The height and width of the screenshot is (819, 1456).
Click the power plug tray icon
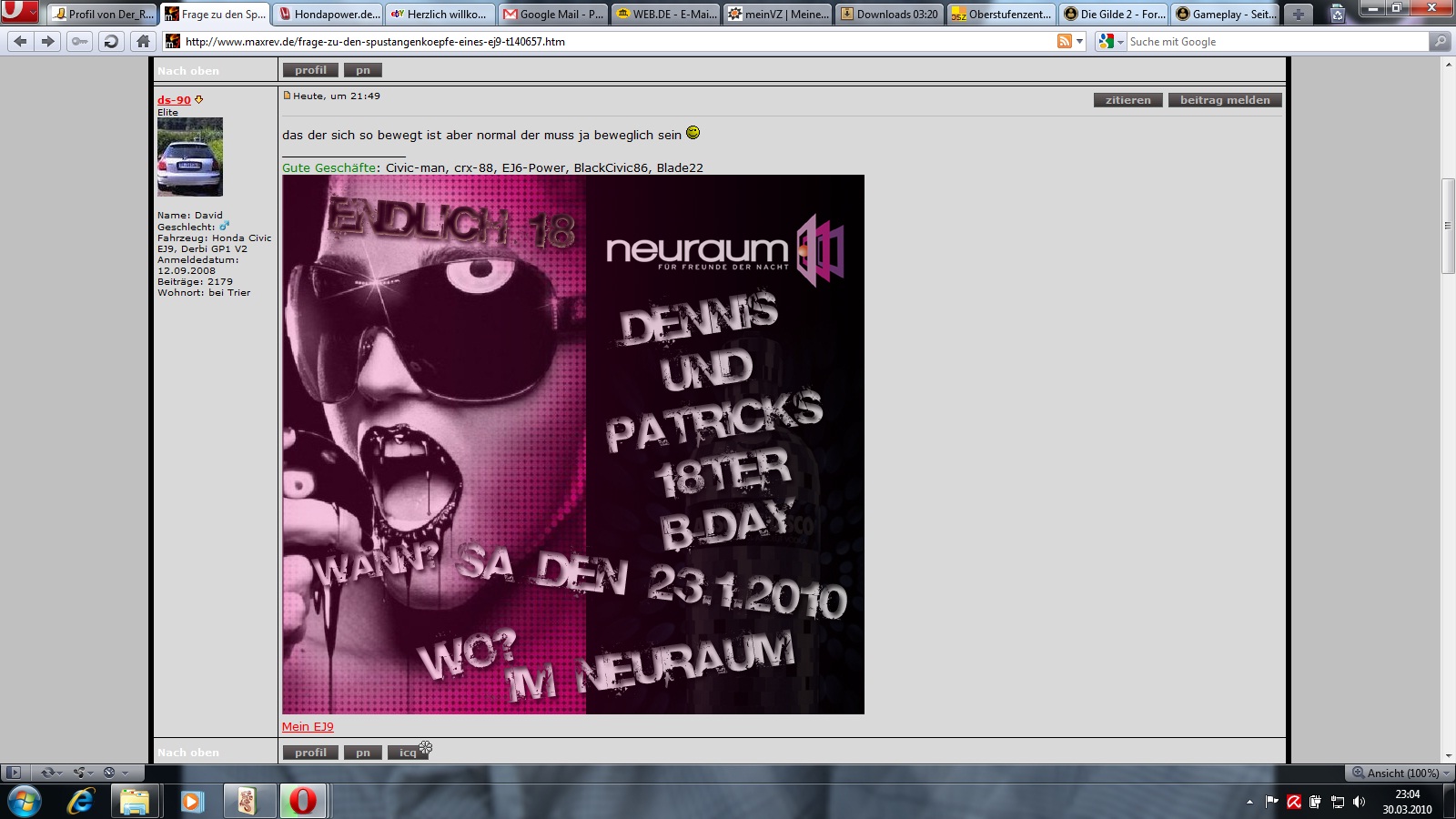(x=1315, y=802)
